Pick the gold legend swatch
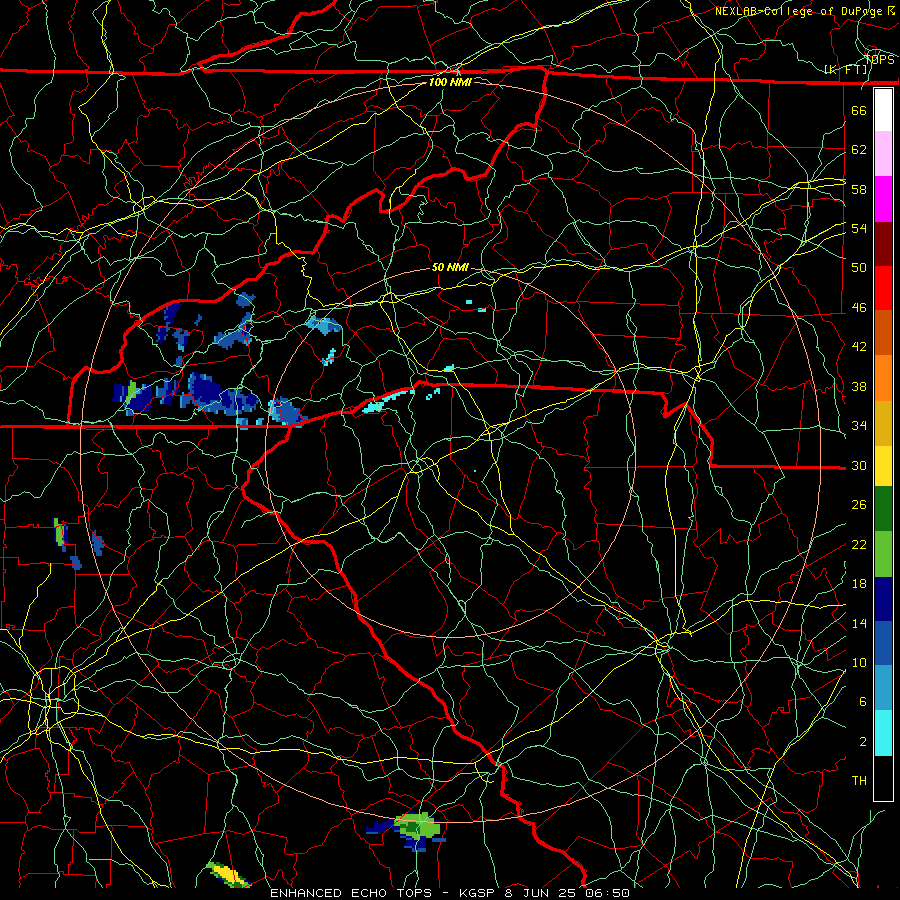The height and width of the screenshot is (900, 900). [883, 423]
